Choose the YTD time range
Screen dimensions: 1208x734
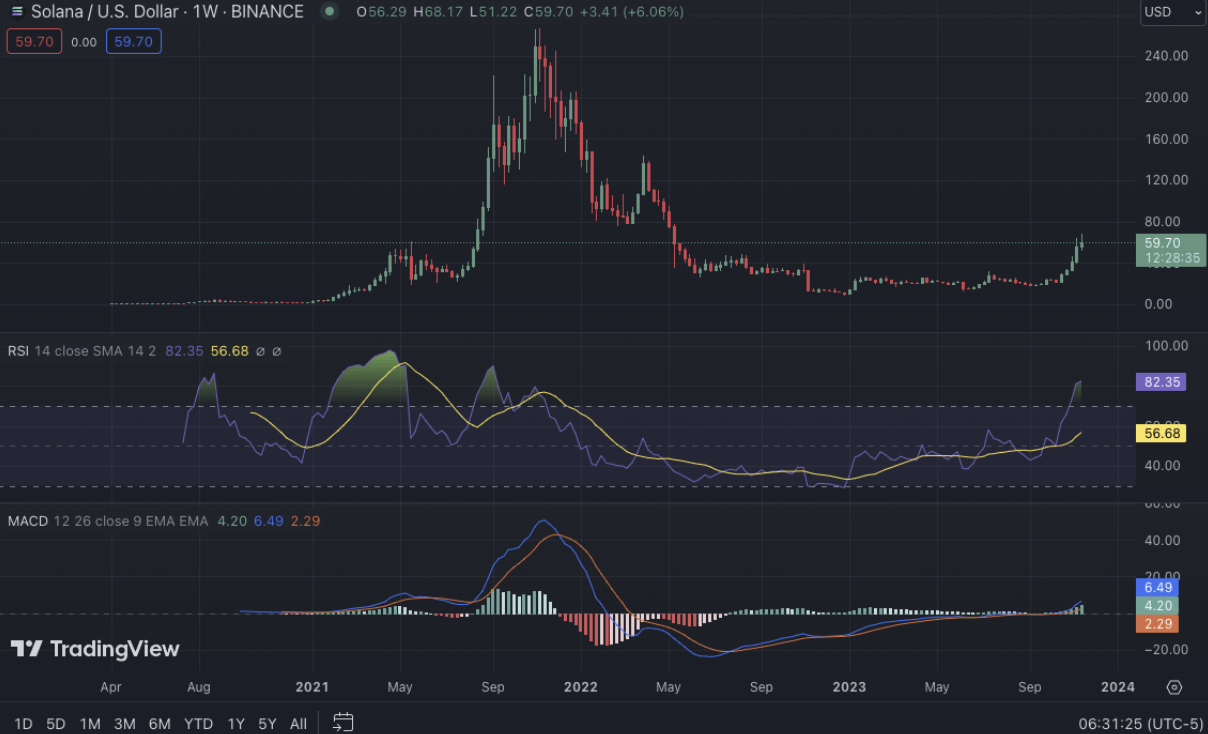click(199, 723)
